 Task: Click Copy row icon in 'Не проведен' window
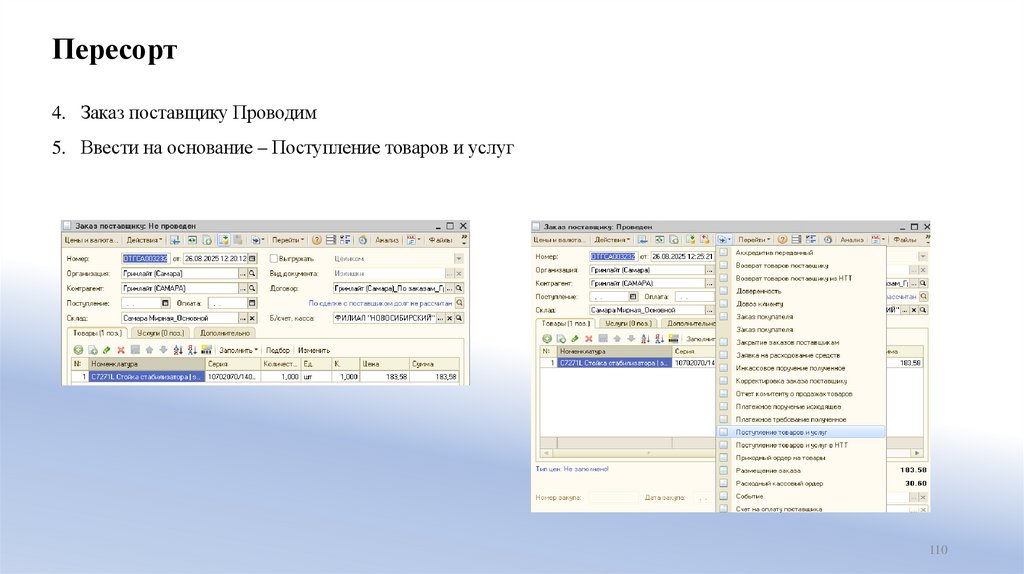[x=93, y=350]
